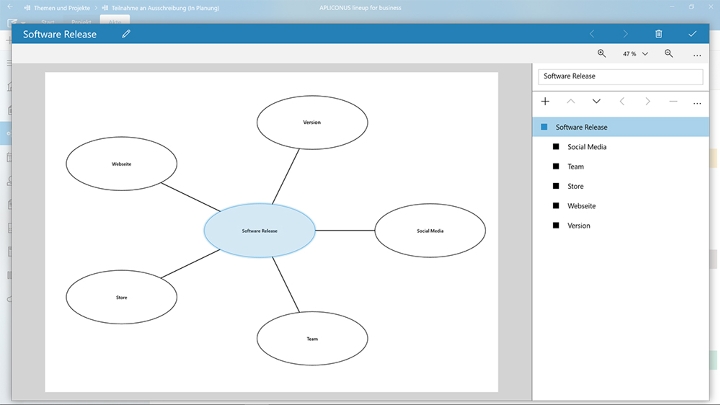Select the Team bubble on the canvas
Image resolution: width=720 pixels, height=405 pixels.
coord(312,338)
